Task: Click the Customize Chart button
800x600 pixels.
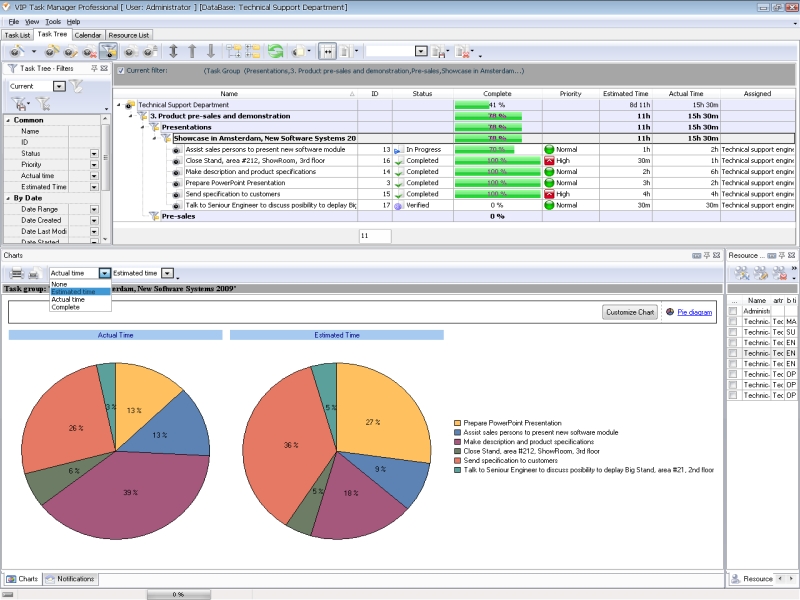Action: click(x=630, y=312)
